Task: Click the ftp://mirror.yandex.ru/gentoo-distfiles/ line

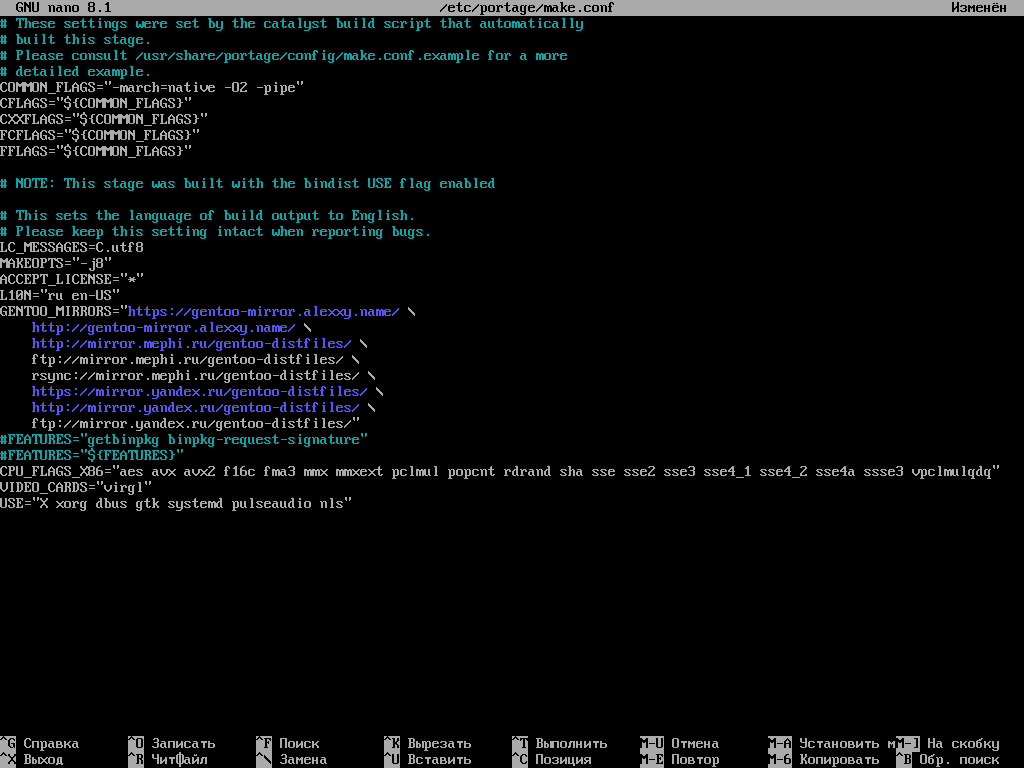Action: [x=196, y=423]
